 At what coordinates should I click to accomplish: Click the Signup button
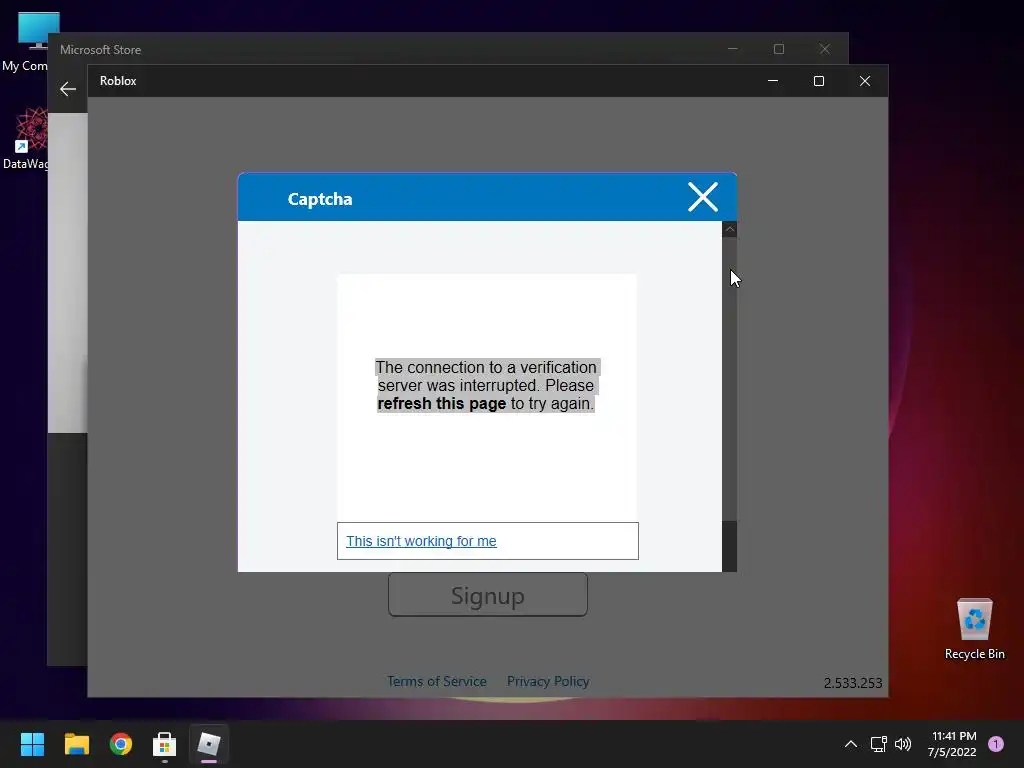click(488, 595)
